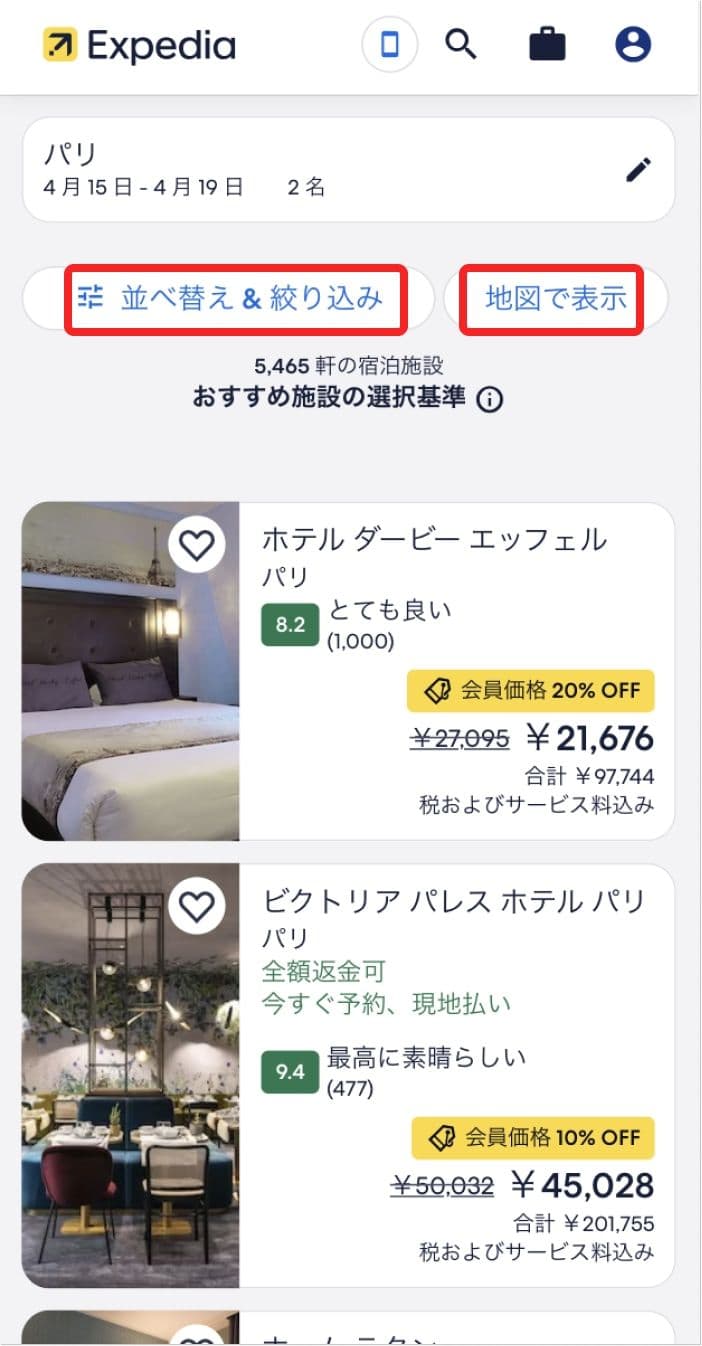The width and height of the screenshot is (702, 1346).
Task: View the ホテル ダービー エッフェル bedroom photo
Action: coord(130,700)
